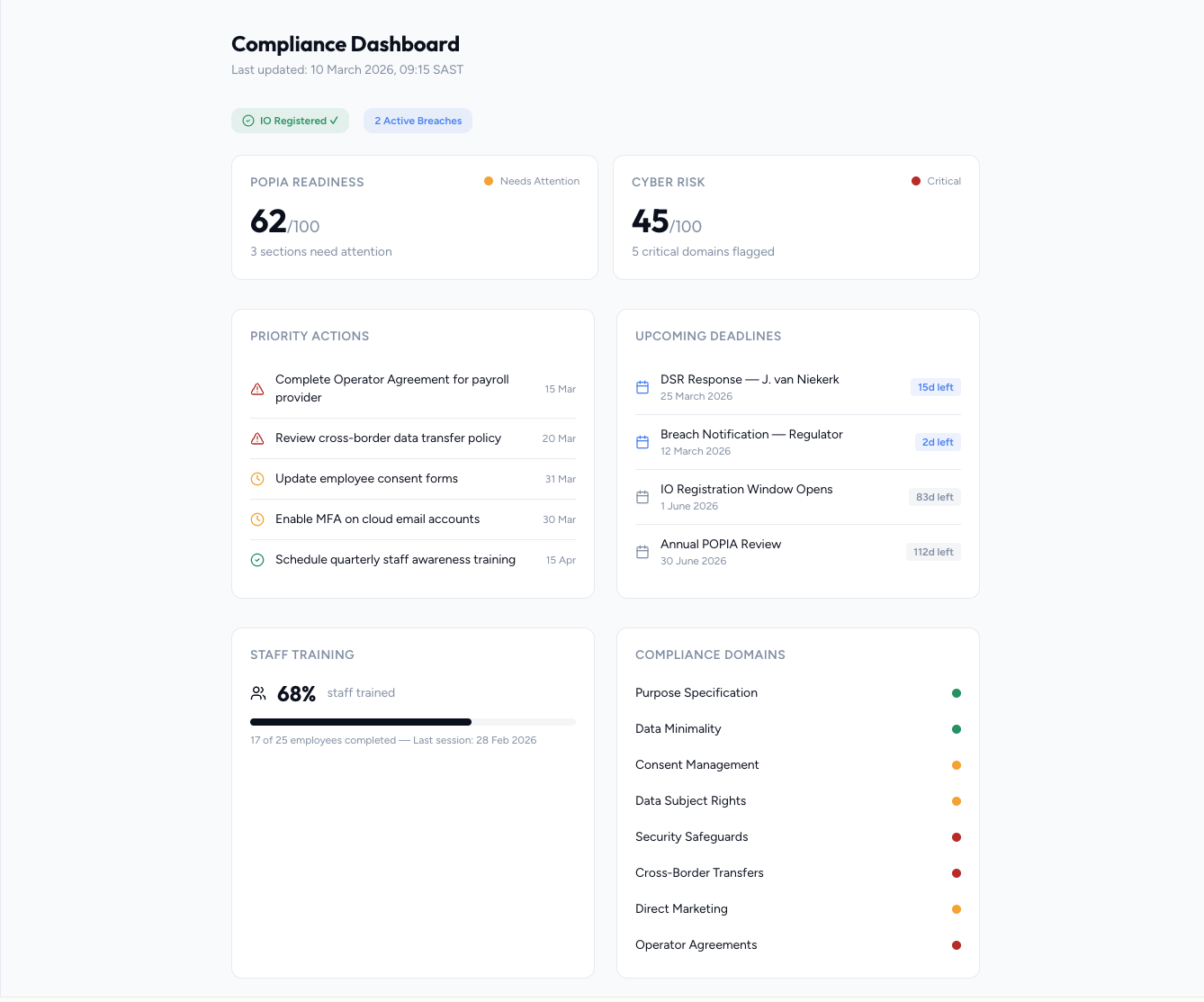Click the 31 Mar due date
The height and width of the screenshot is (1002, 1204).
pos(560,479)
